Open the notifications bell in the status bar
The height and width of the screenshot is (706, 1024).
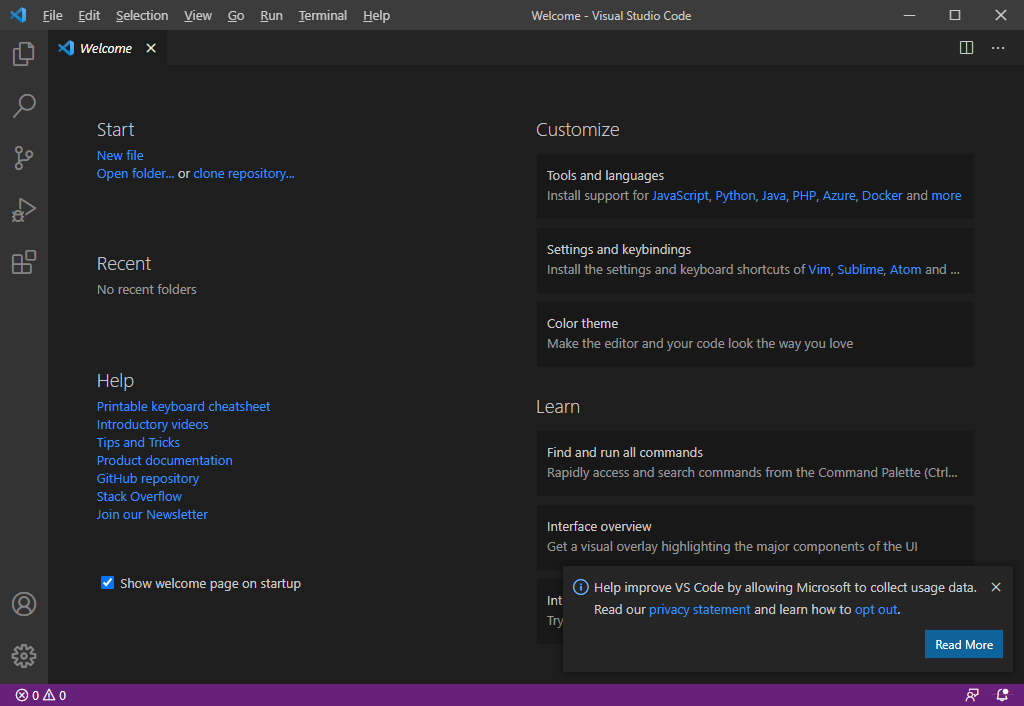1001,694
